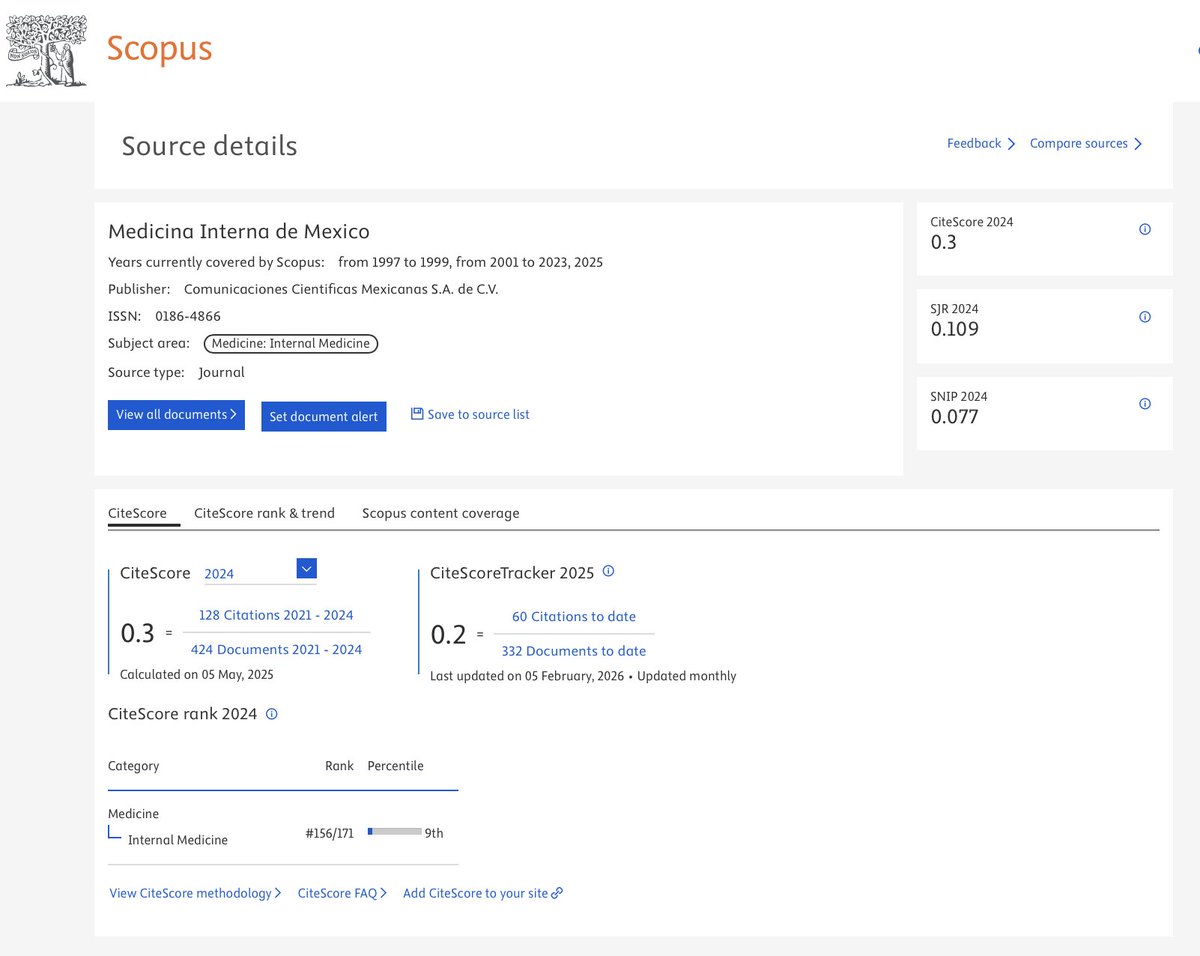Open CiteScore FAQ link
The height and width of the screenshot is (956, 1200).
(342, 893)
